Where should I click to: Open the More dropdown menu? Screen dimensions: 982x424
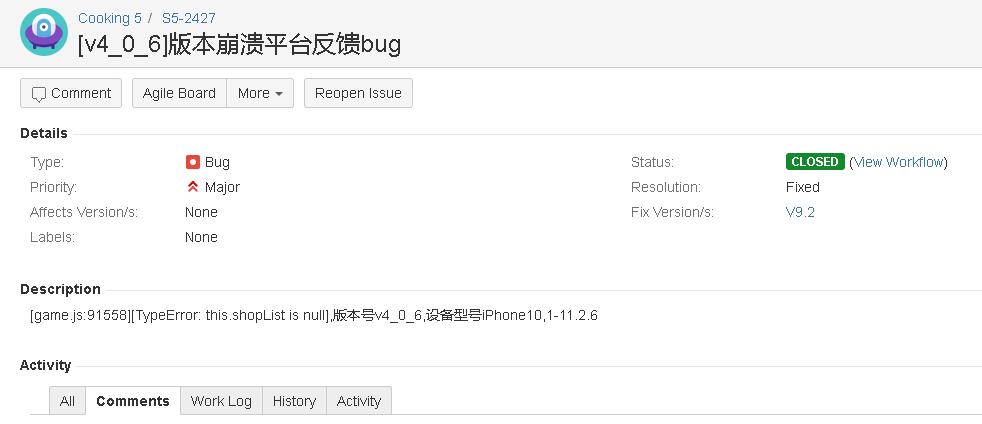point(260,93)
